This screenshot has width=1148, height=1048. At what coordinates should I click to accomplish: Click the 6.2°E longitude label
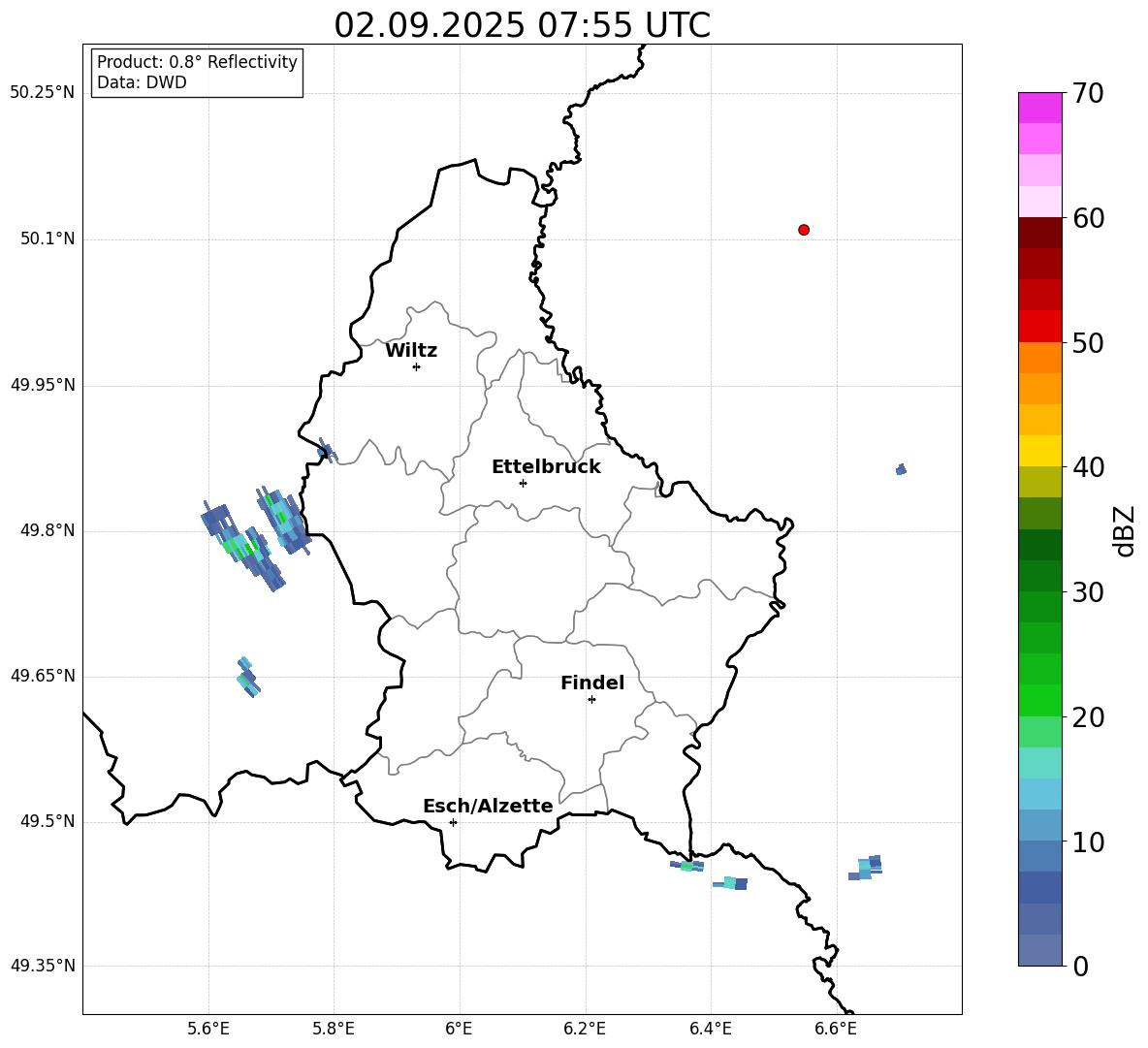[585, 1029]
